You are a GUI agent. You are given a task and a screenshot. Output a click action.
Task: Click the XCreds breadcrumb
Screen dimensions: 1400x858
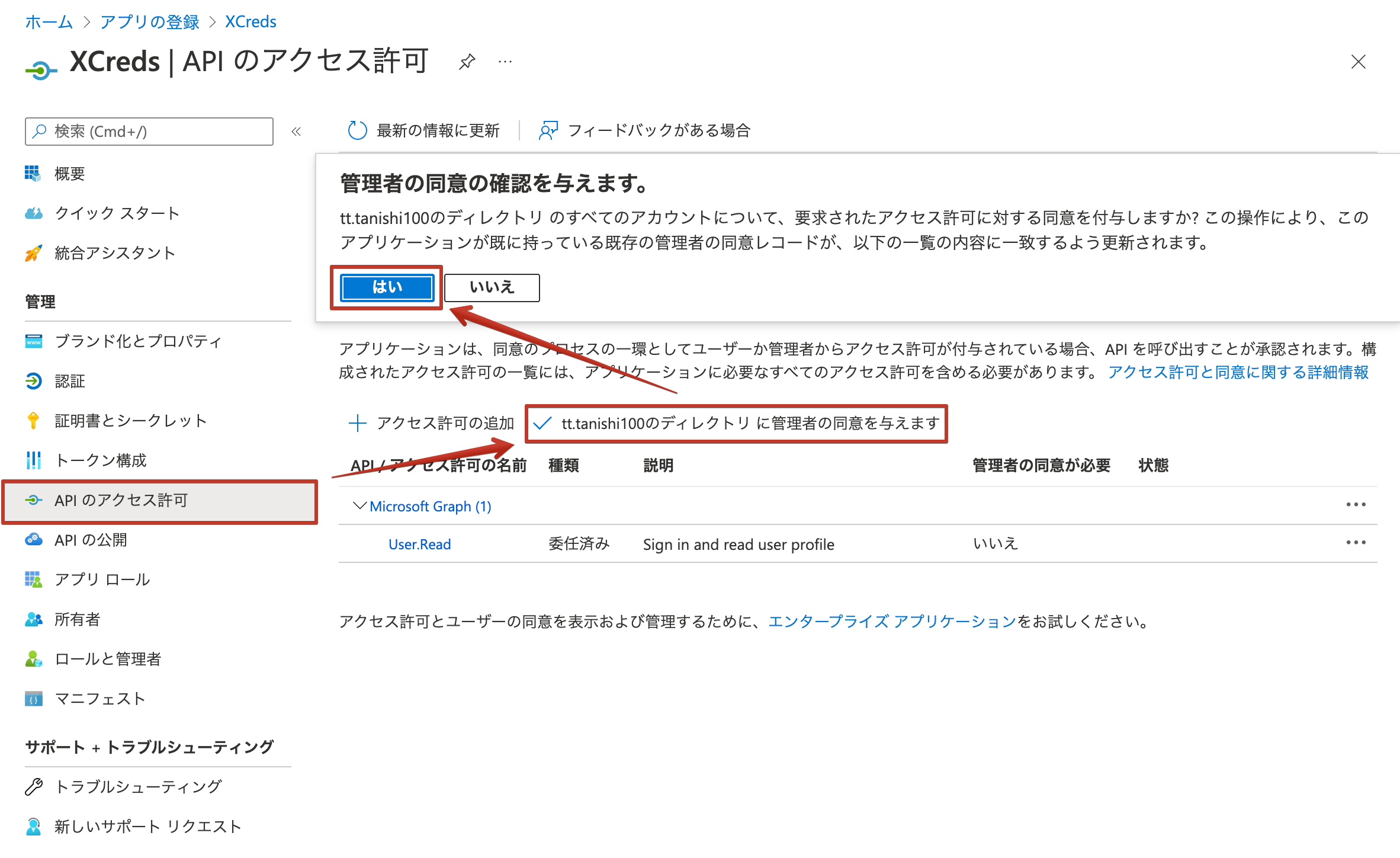click(x=251, y=22)
